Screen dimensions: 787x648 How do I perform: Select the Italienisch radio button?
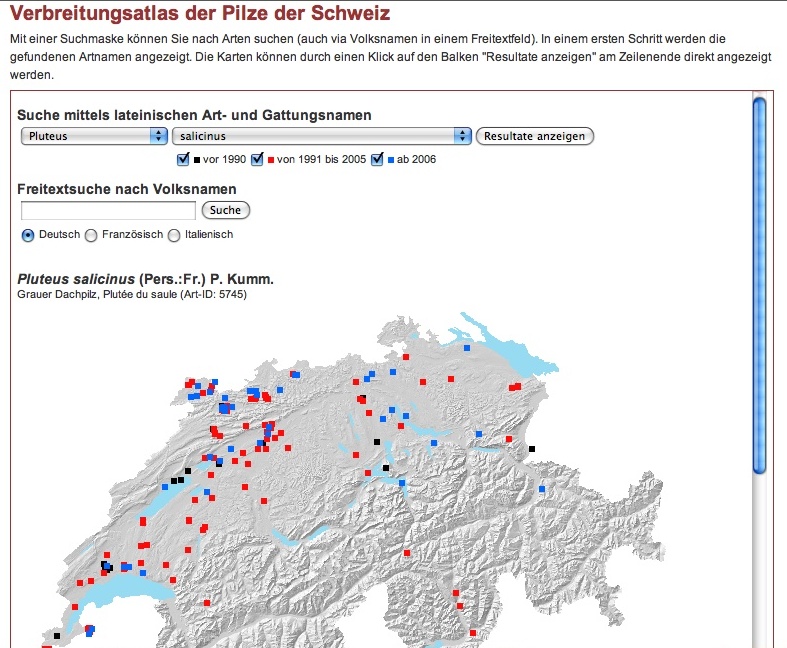174,235
